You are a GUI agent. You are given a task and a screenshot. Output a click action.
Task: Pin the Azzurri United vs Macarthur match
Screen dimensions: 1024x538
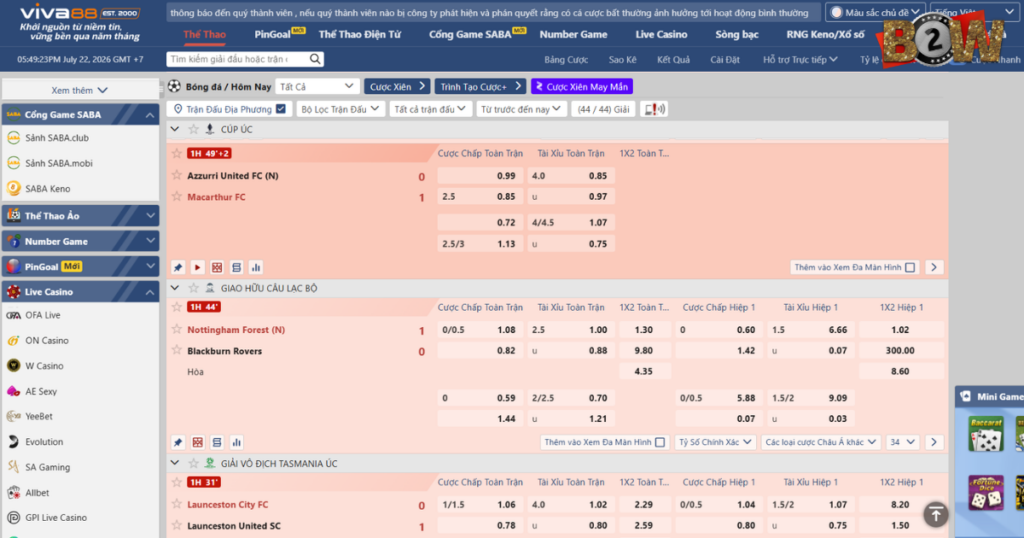click(178, 267)
